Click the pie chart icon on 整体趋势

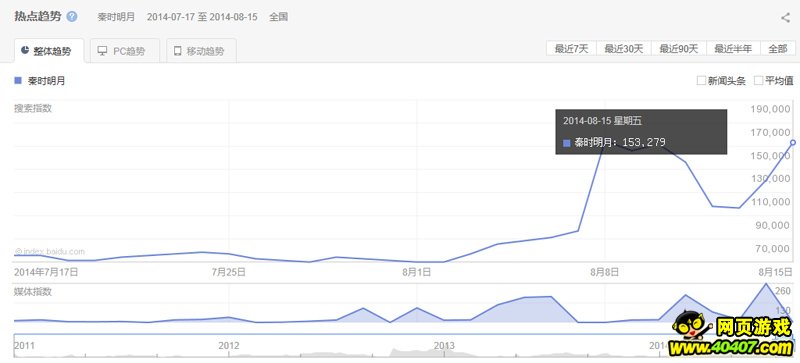tap(25, 51)
